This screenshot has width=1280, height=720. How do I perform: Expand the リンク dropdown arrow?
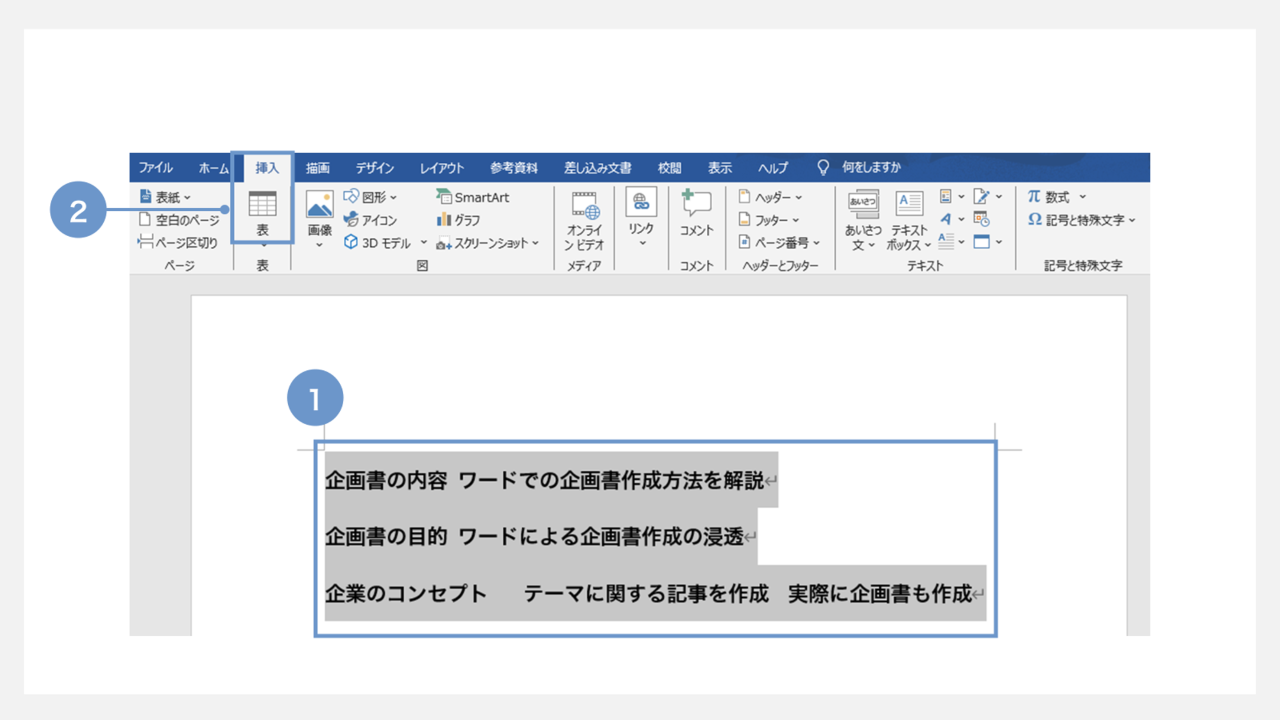pos(641,243)
